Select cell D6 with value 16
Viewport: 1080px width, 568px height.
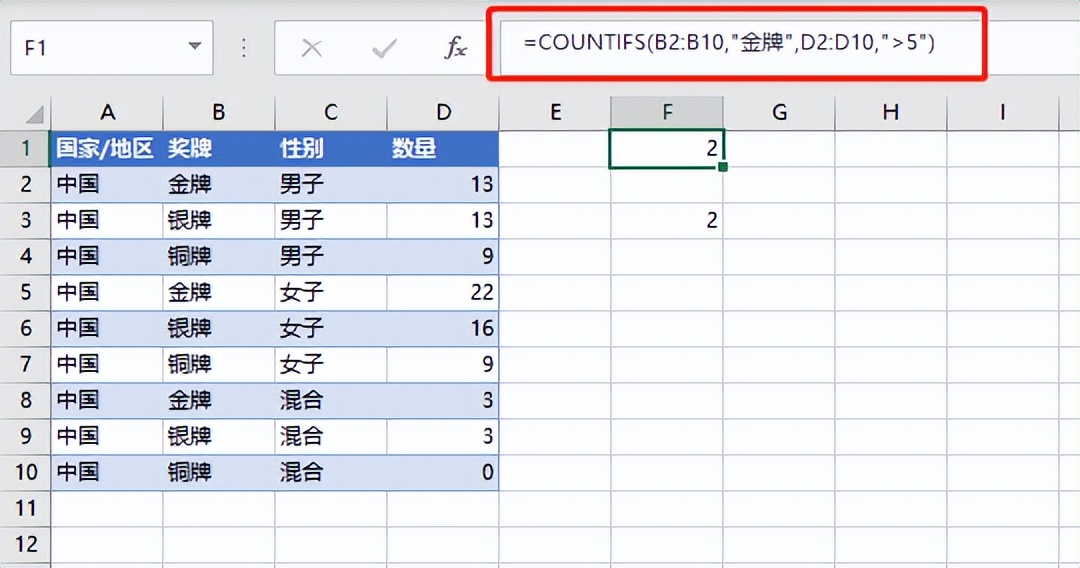[x=443, y=328]
